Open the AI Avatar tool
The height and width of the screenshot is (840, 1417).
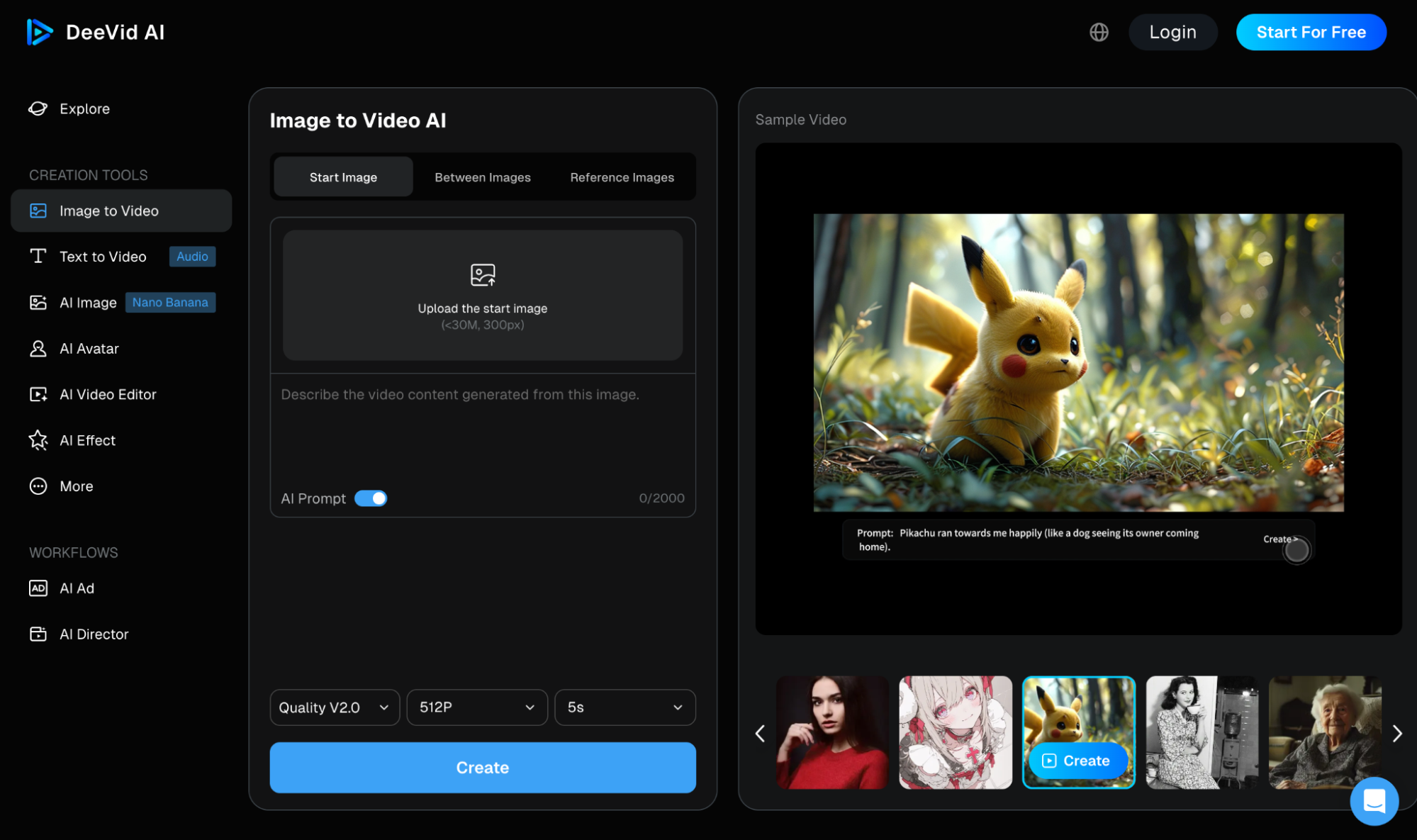(x=89, y=348)
